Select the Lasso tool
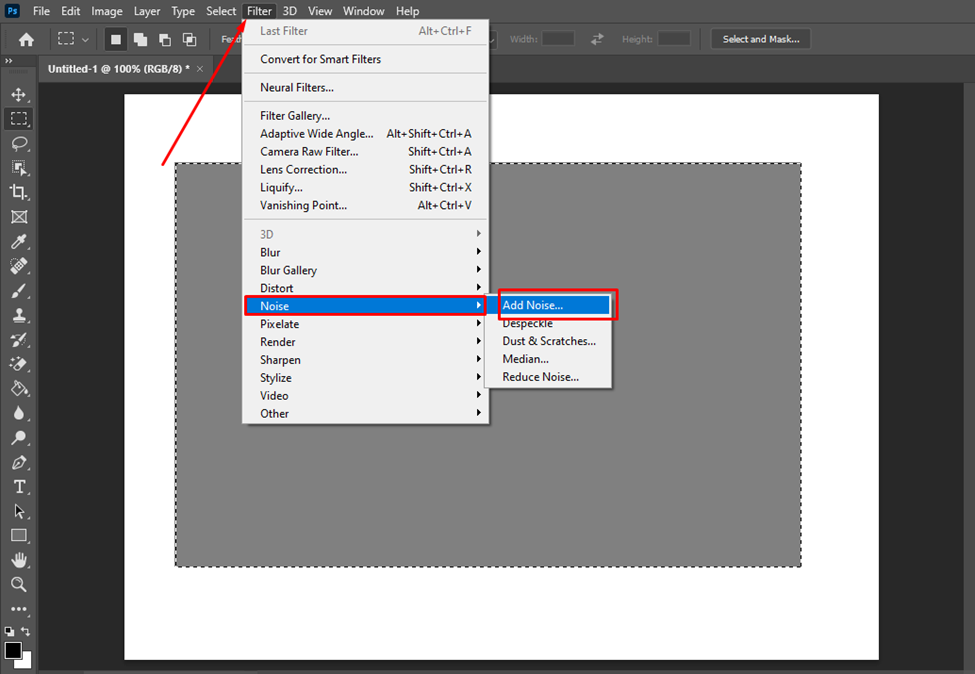Viewport: 975px width, 674px height. pyautogui.click(x=19, y=144)
